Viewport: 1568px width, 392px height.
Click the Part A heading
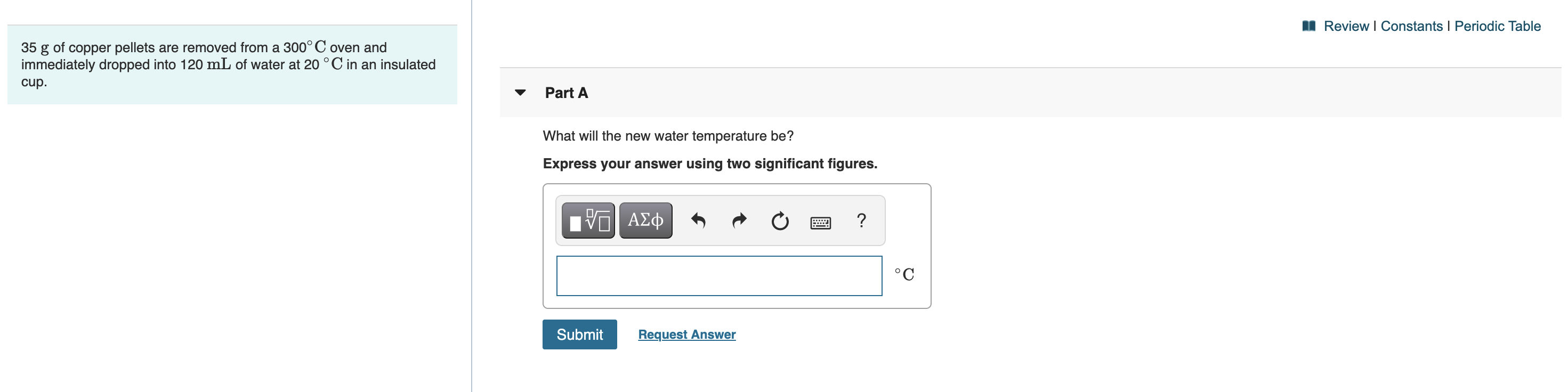click(x=566, y=93)
